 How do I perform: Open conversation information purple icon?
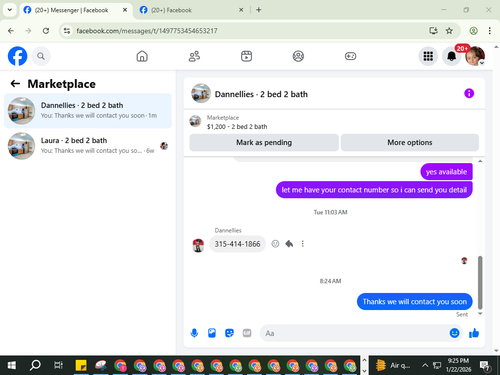click(x=469, y=93)
